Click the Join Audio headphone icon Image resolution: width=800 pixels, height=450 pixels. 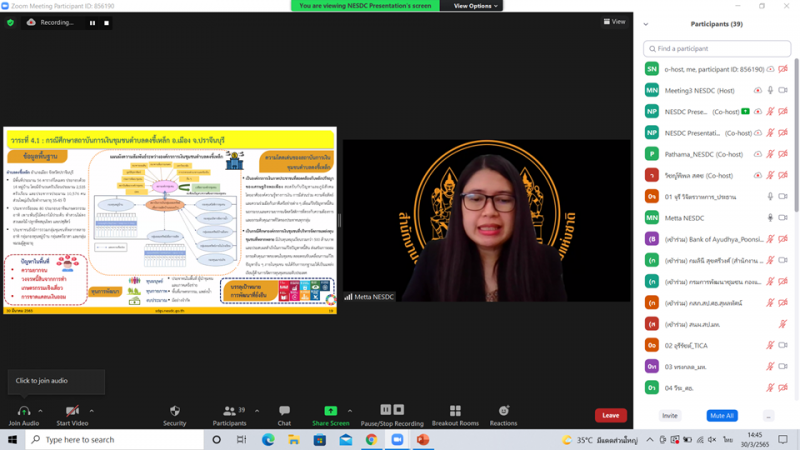pyautogui.click(x=23, y=411)
